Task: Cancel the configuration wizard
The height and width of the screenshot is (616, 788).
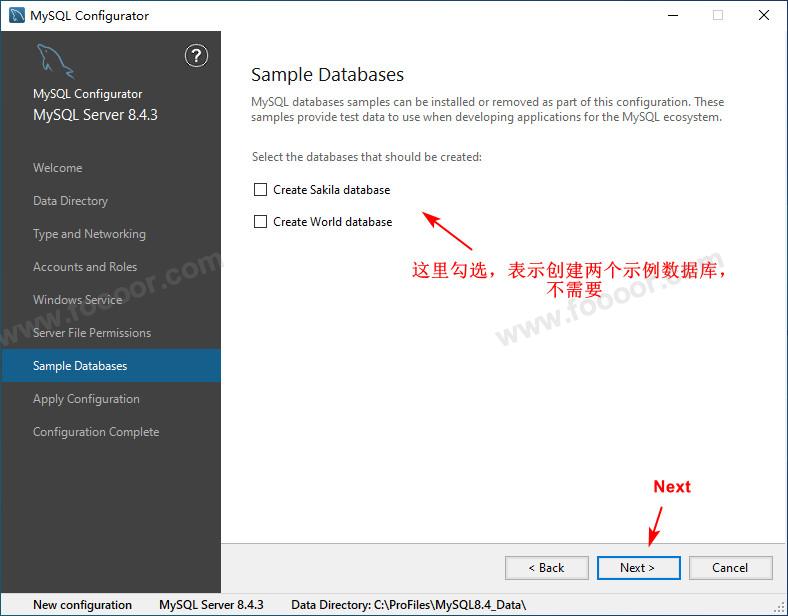Action: click(x=730, y=567)
